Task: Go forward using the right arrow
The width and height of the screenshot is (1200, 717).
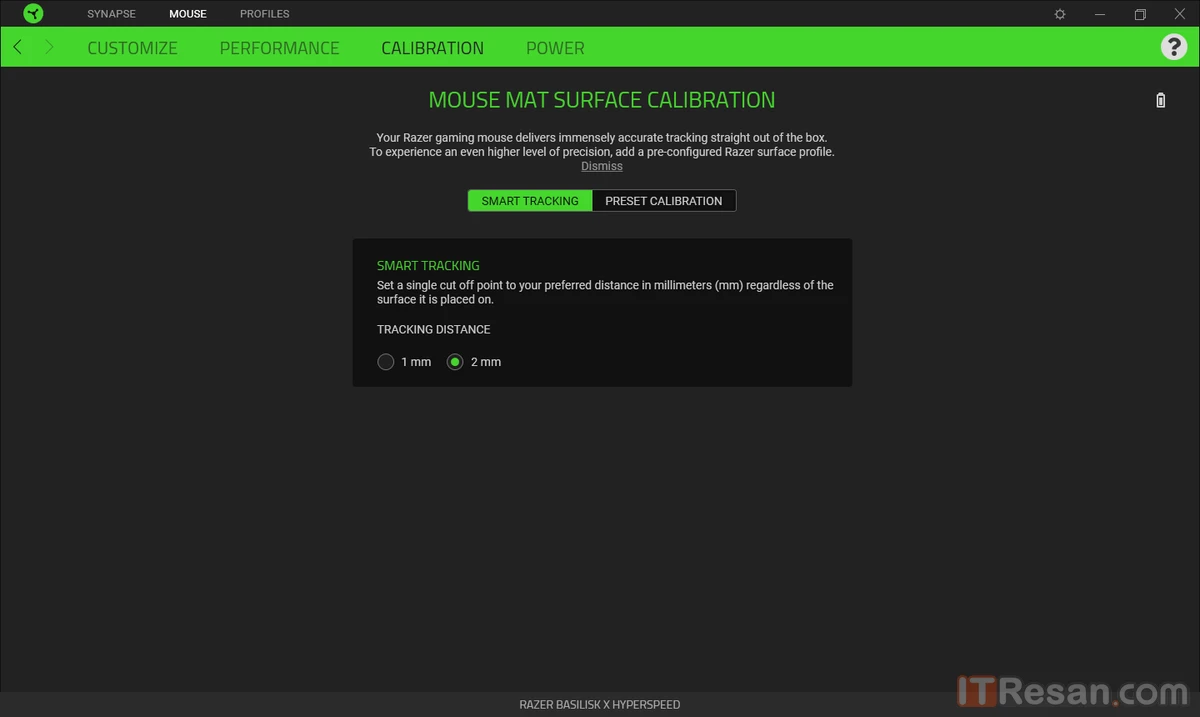Action: 49,47
